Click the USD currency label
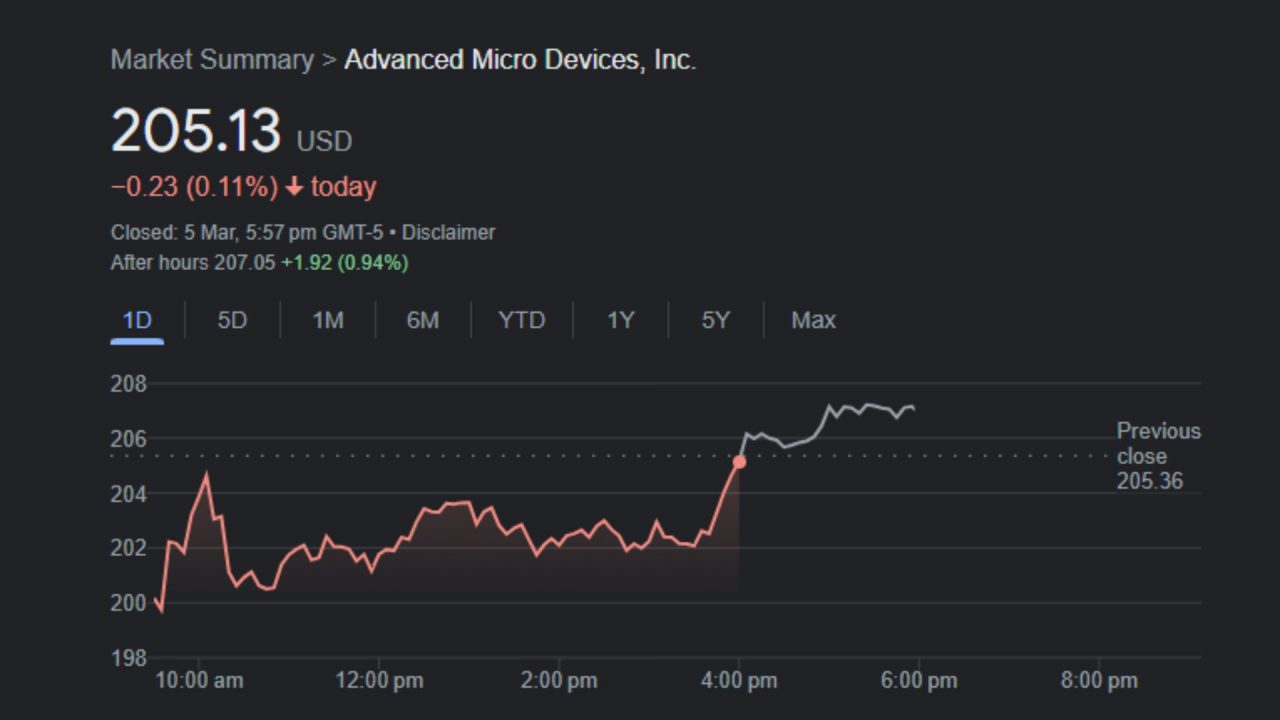 [324, 141]
